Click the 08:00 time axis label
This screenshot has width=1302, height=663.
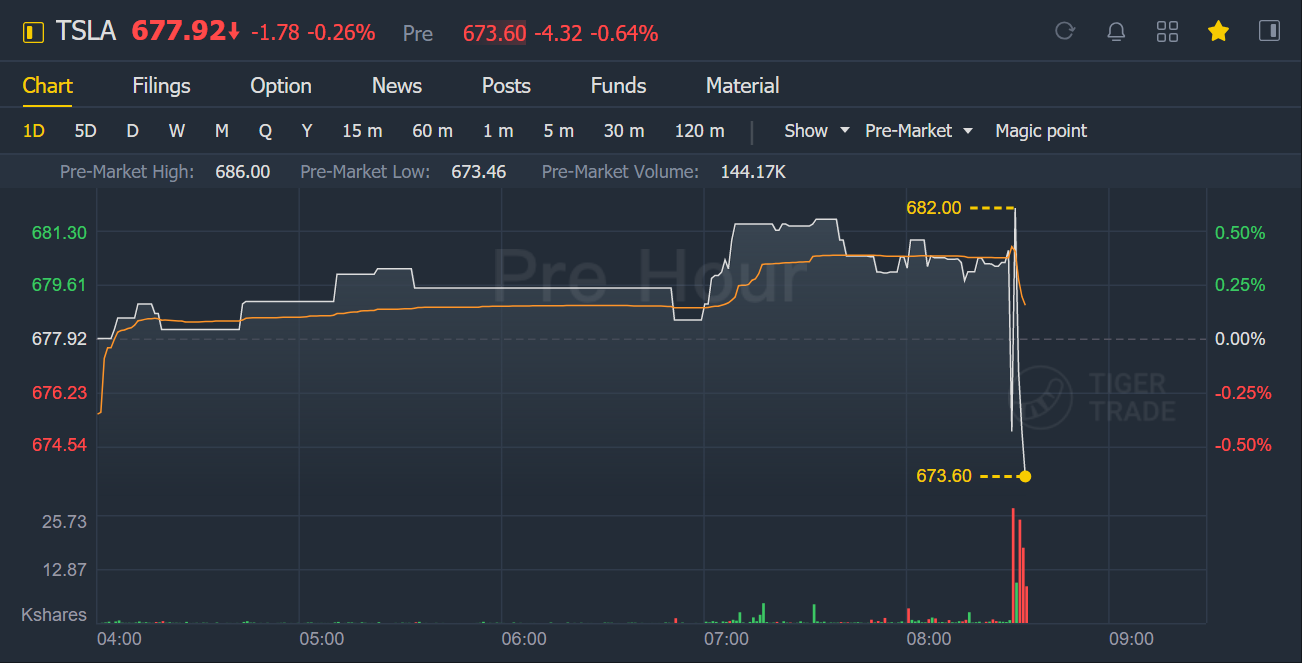[928, 638]
